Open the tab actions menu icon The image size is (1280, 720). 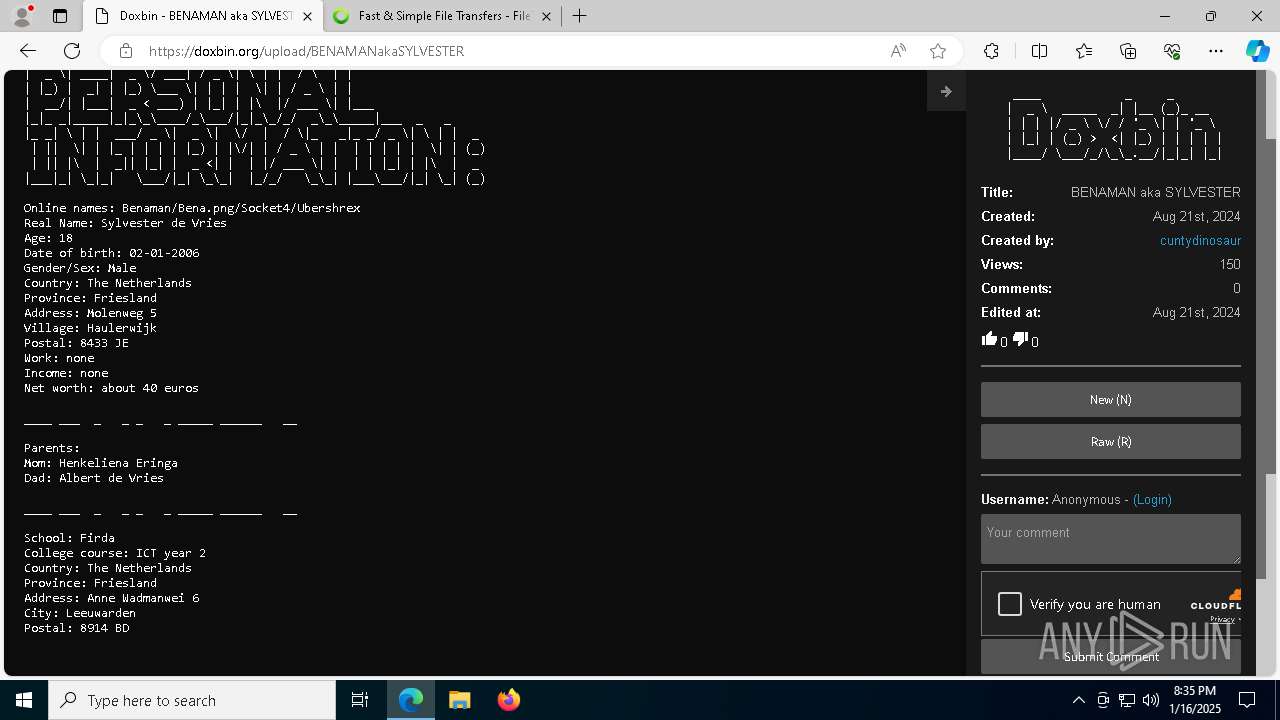[x=60, y=16]
